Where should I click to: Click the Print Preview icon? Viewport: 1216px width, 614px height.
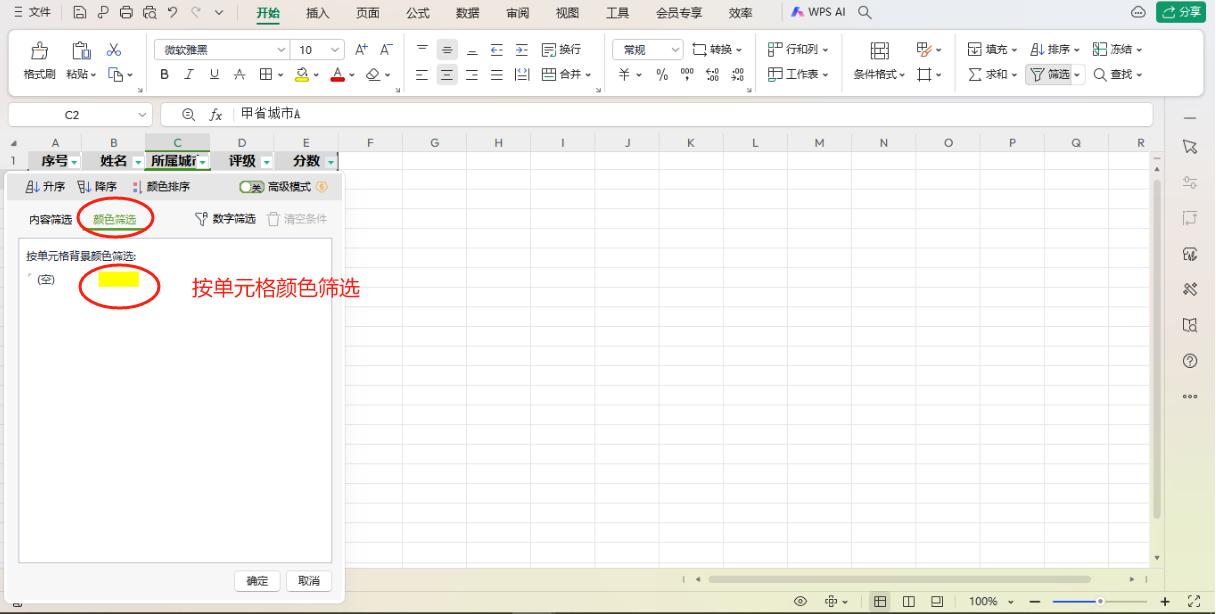149,13
